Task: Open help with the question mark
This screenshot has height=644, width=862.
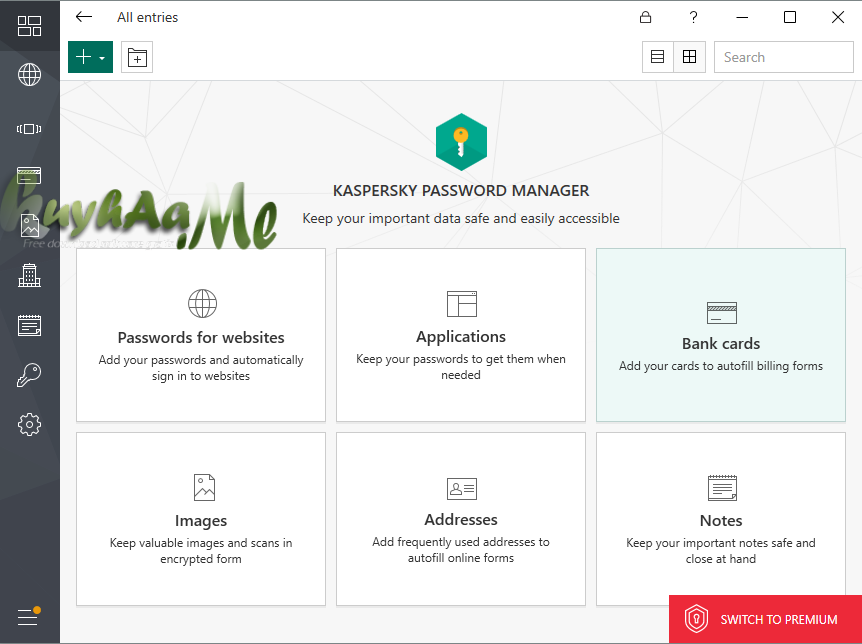Action: 693,17
